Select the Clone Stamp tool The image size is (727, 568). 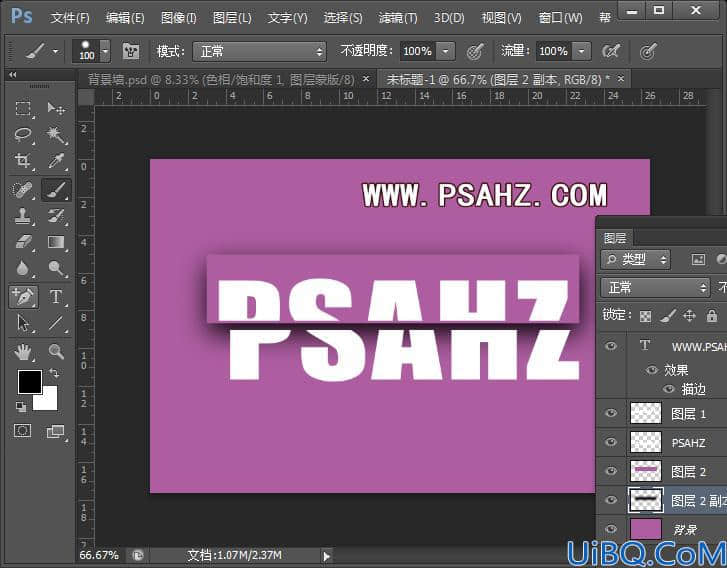tap(23, 216)
